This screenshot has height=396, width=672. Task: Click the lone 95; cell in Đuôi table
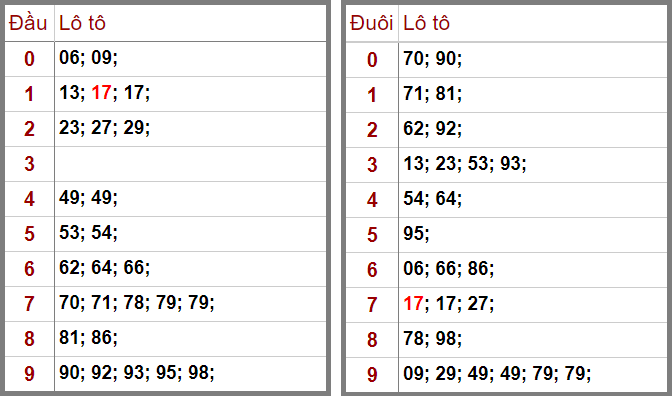coord(533,234)
